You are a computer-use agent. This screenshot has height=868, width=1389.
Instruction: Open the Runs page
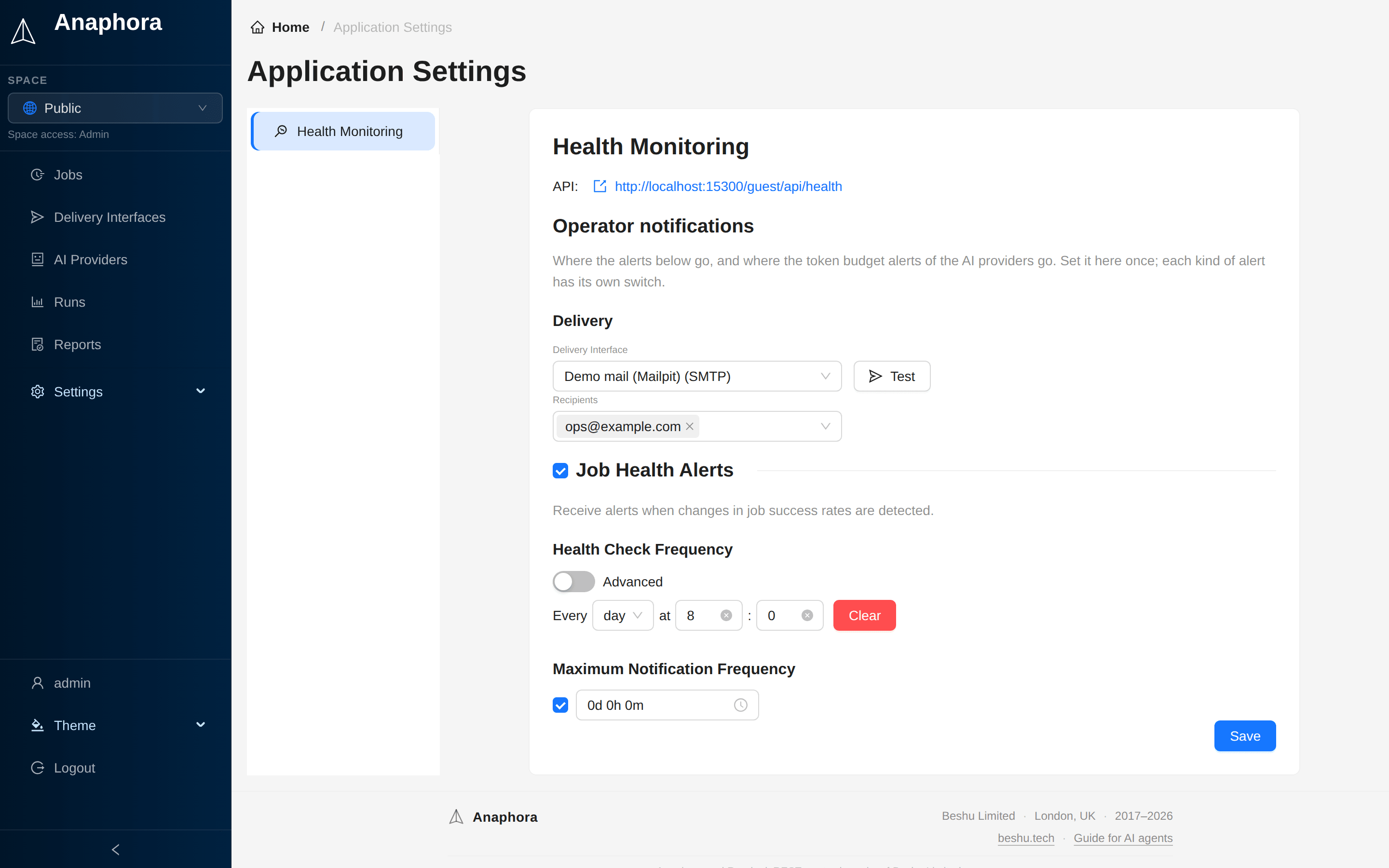click(115, 302)
